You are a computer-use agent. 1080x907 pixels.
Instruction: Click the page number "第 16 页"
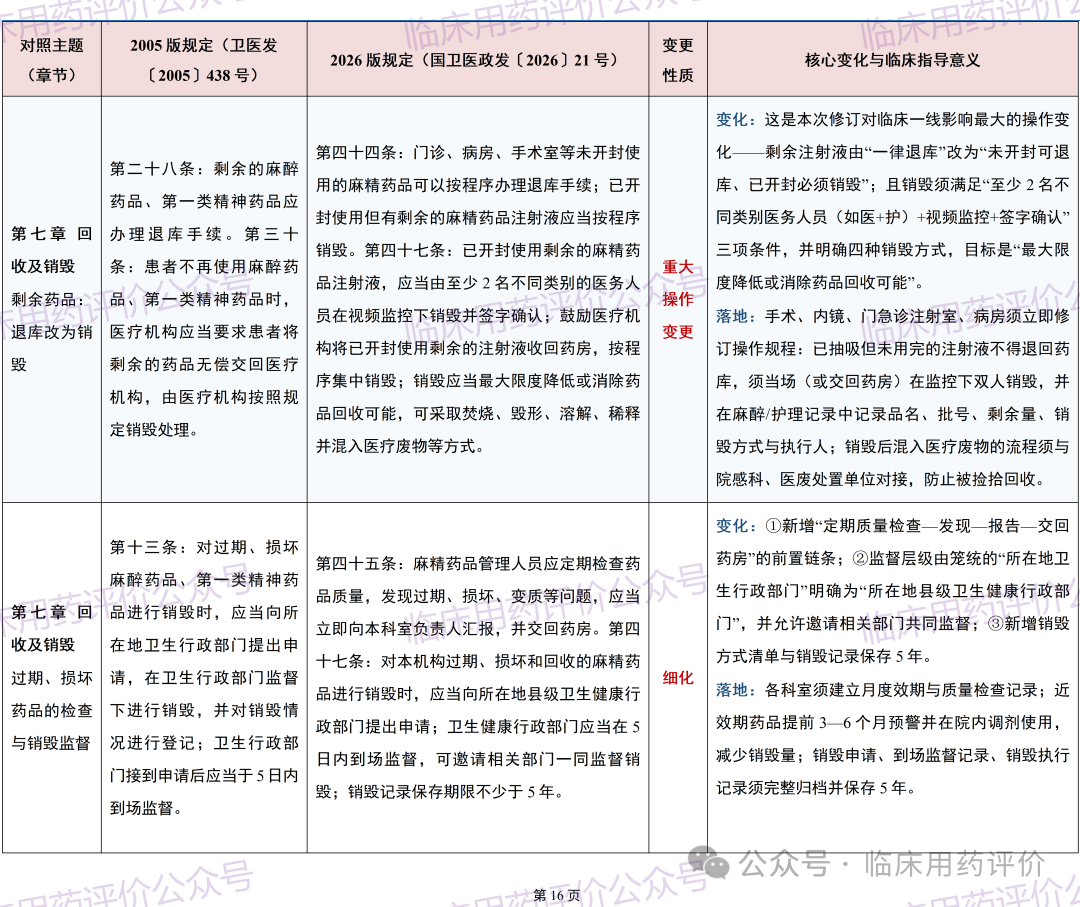click(x=557, y=895)
